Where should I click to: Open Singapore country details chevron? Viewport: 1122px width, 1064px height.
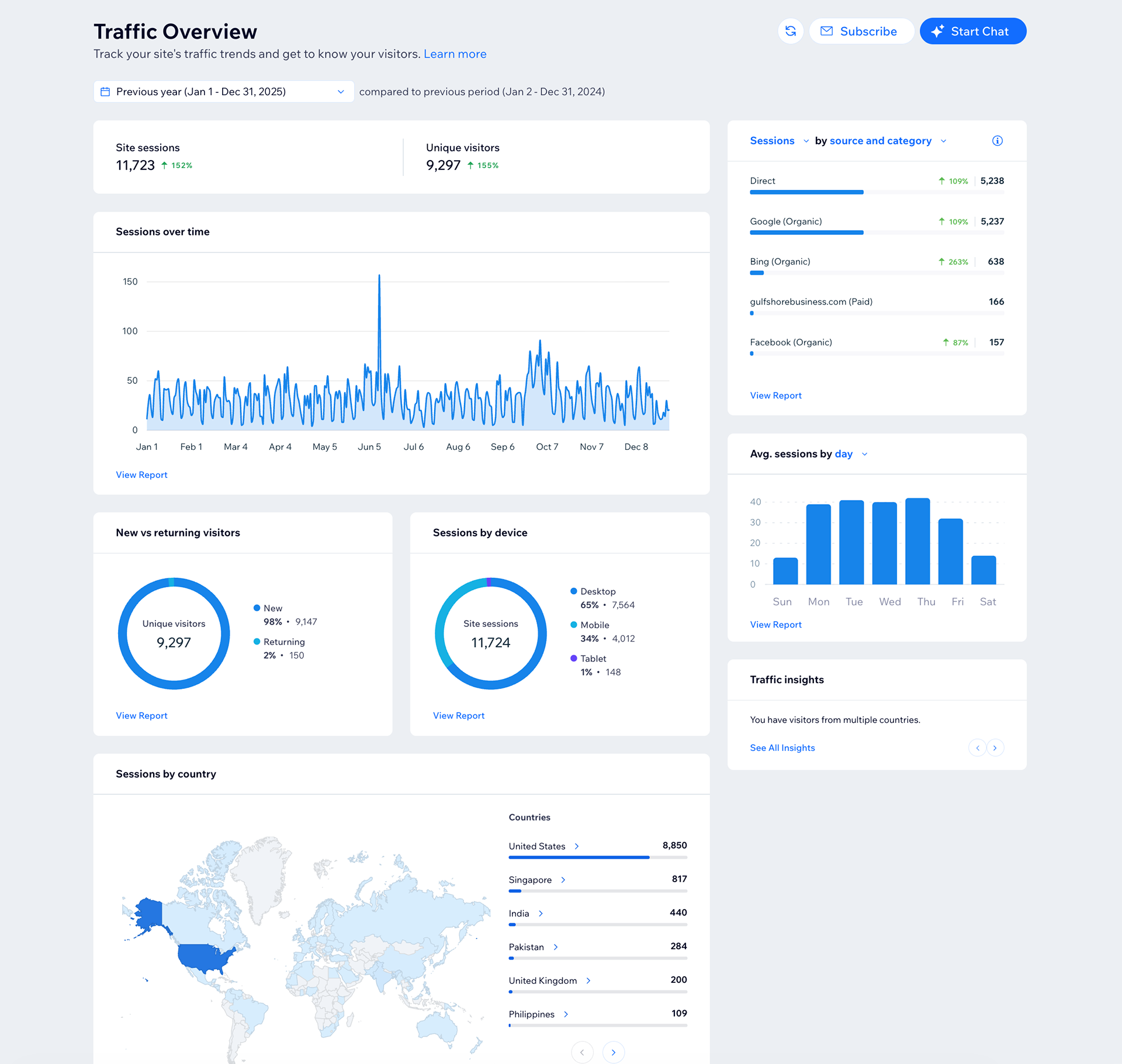(x=563, y=880)
